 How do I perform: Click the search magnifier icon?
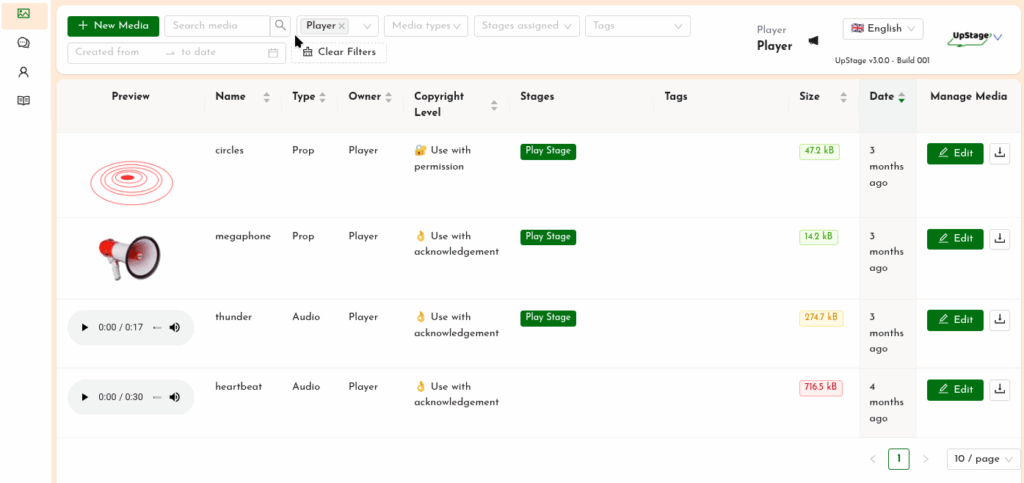(281, 26)
